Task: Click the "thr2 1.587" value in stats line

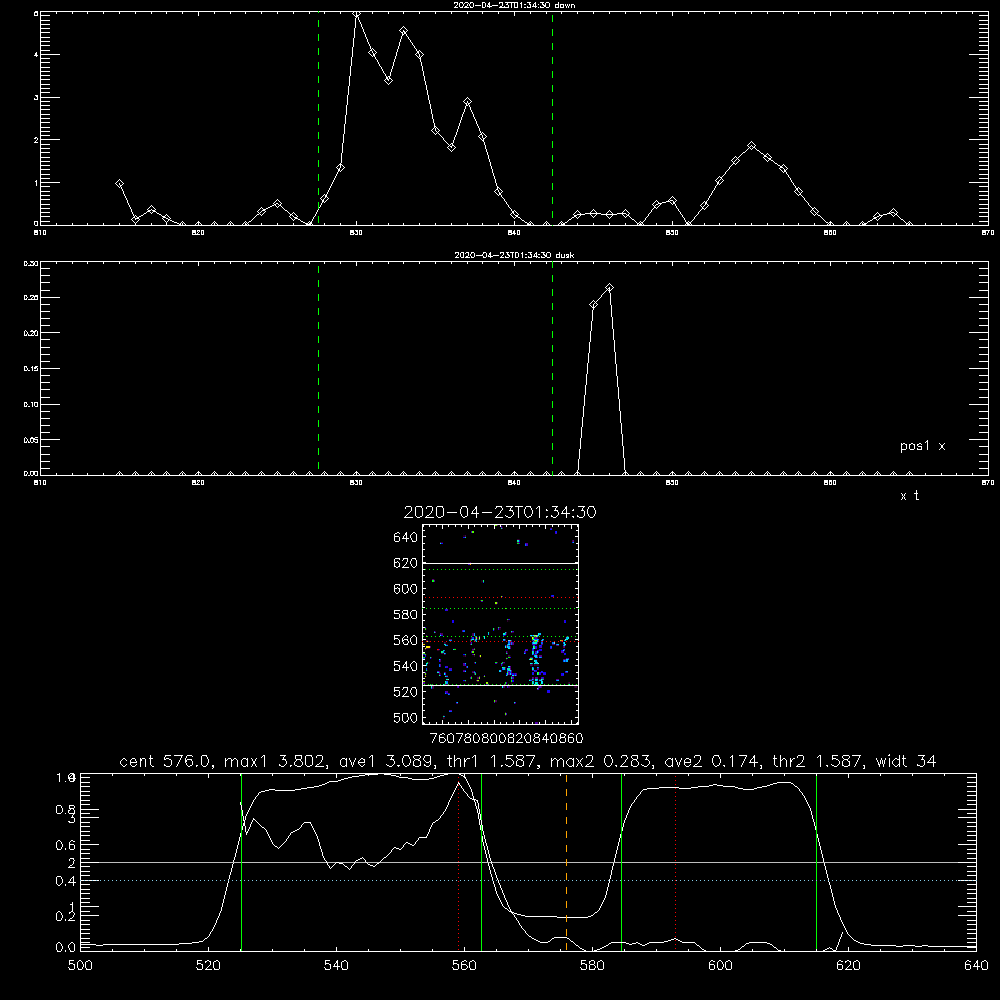Action: click(818, 761)
